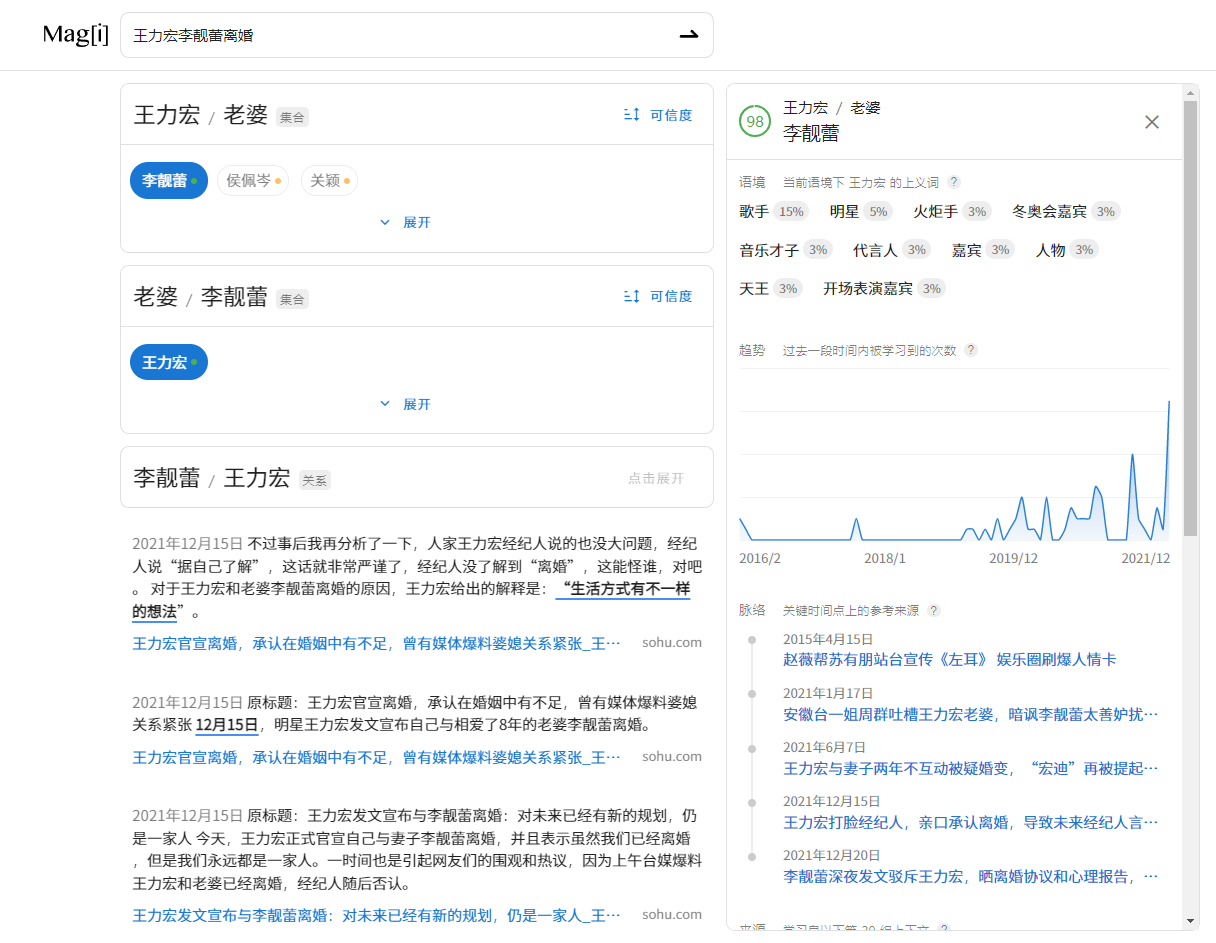
Task: Click inside the search input field
Action: 400,35
